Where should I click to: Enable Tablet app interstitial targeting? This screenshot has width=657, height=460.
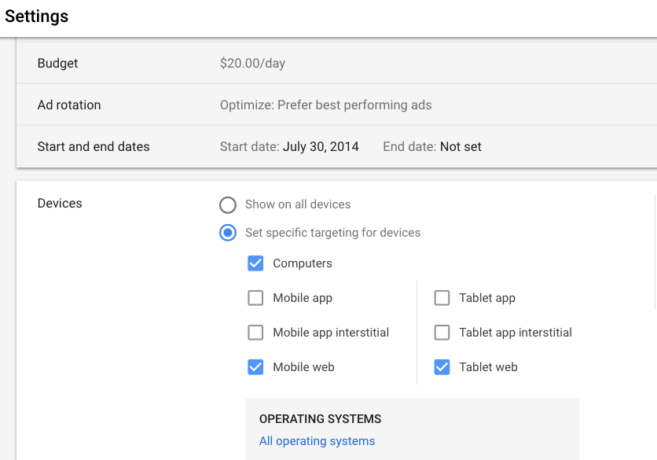(x=442, y=333)
